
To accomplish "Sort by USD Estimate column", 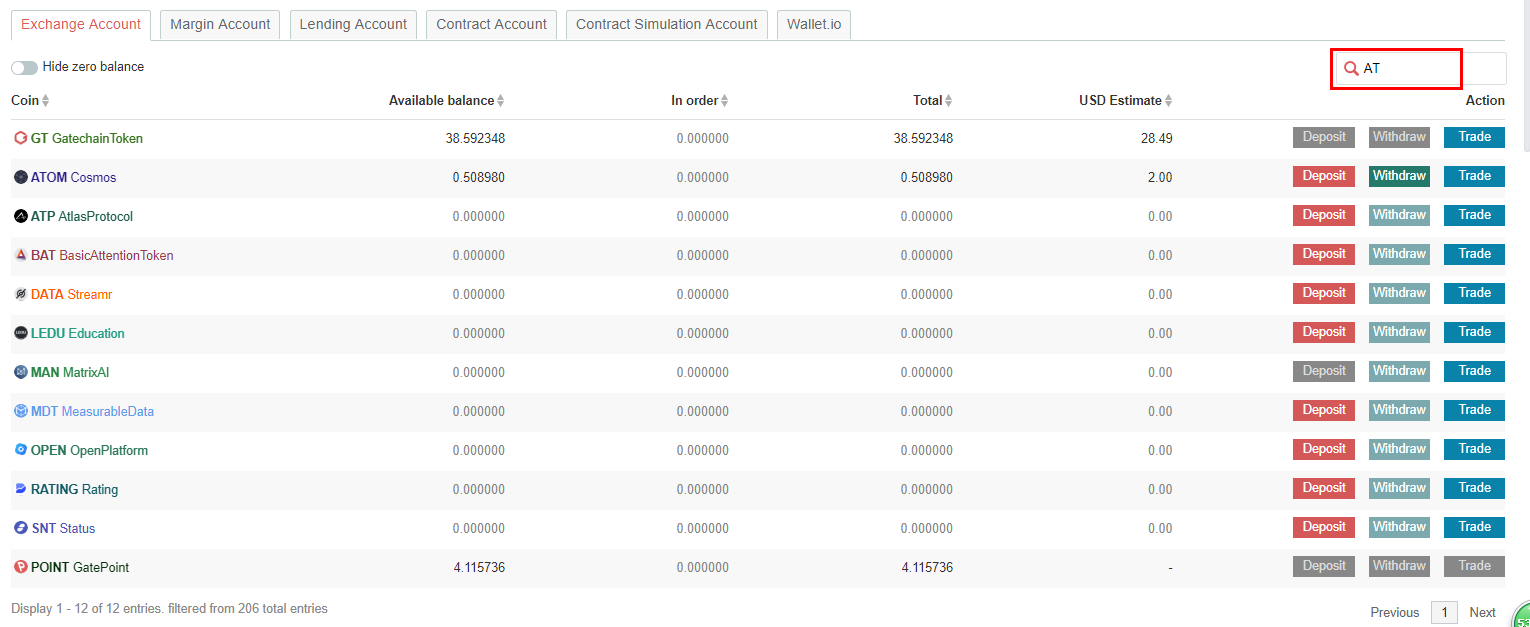I will point(1126,101).
